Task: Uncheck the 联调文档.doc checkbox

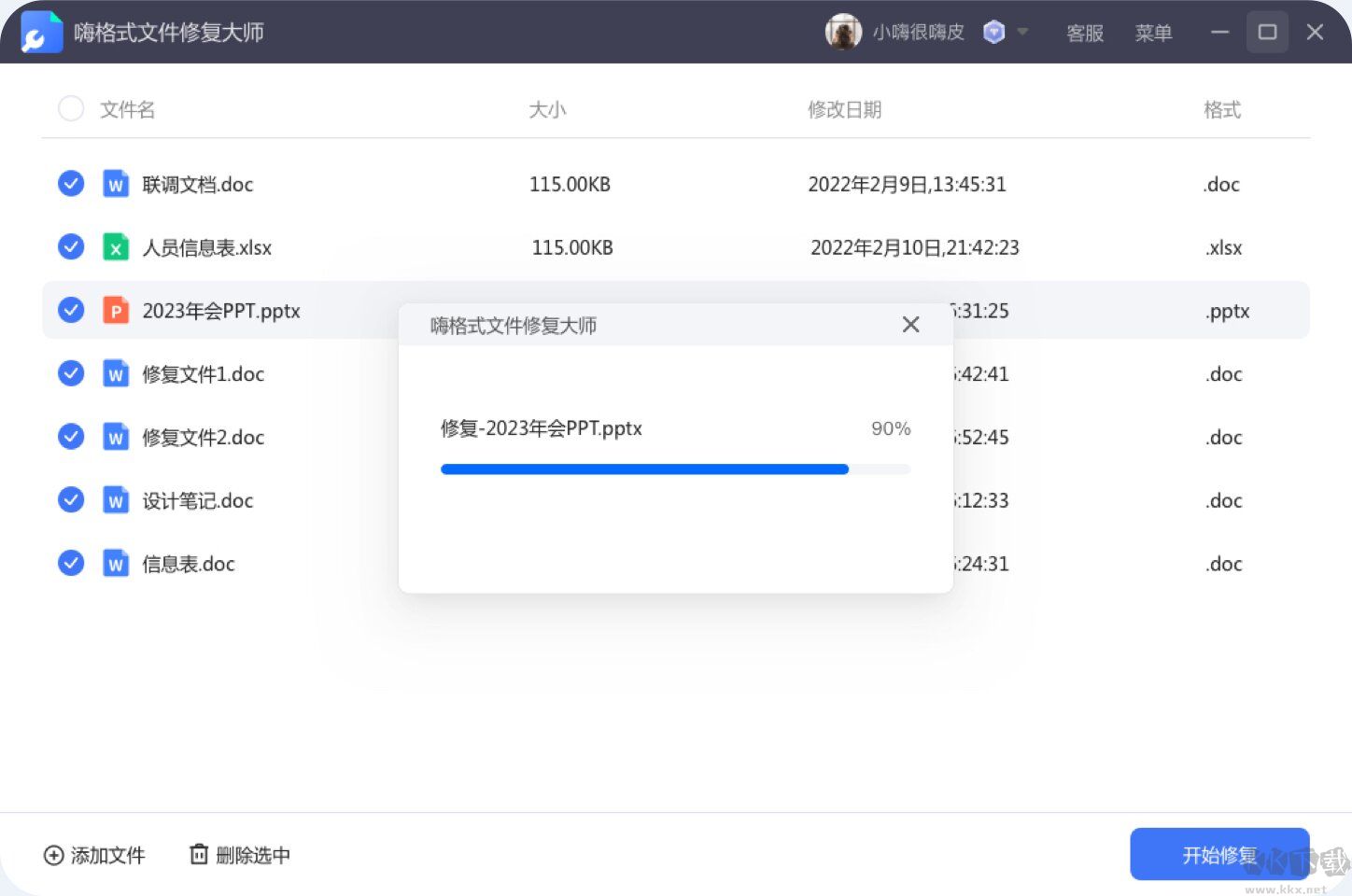Action: [71, 184]
